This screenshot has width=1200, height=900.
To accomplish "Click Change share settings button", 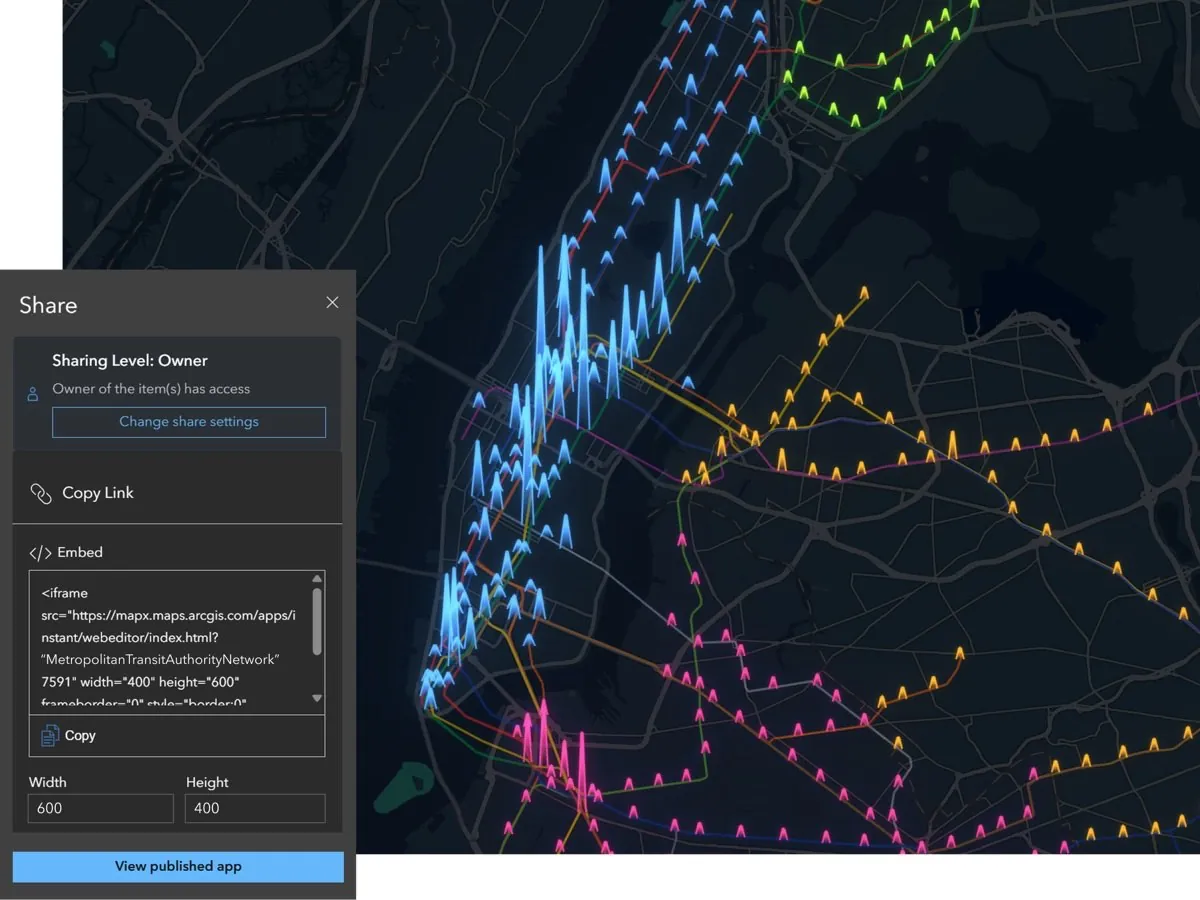I will pyautogui.click(x=189, y=422).
